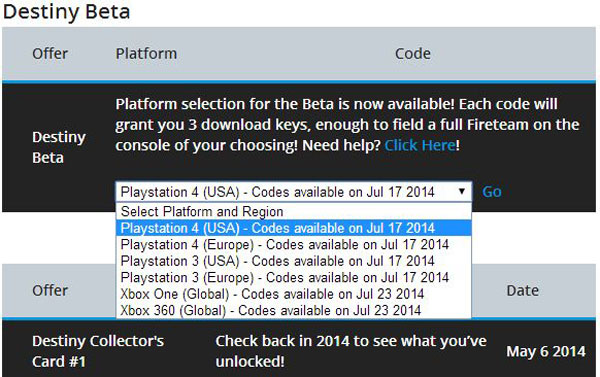Screen dimensions: 600x377
Task: Click the Destiny Beta page heading
Action: tap(67, 11)
